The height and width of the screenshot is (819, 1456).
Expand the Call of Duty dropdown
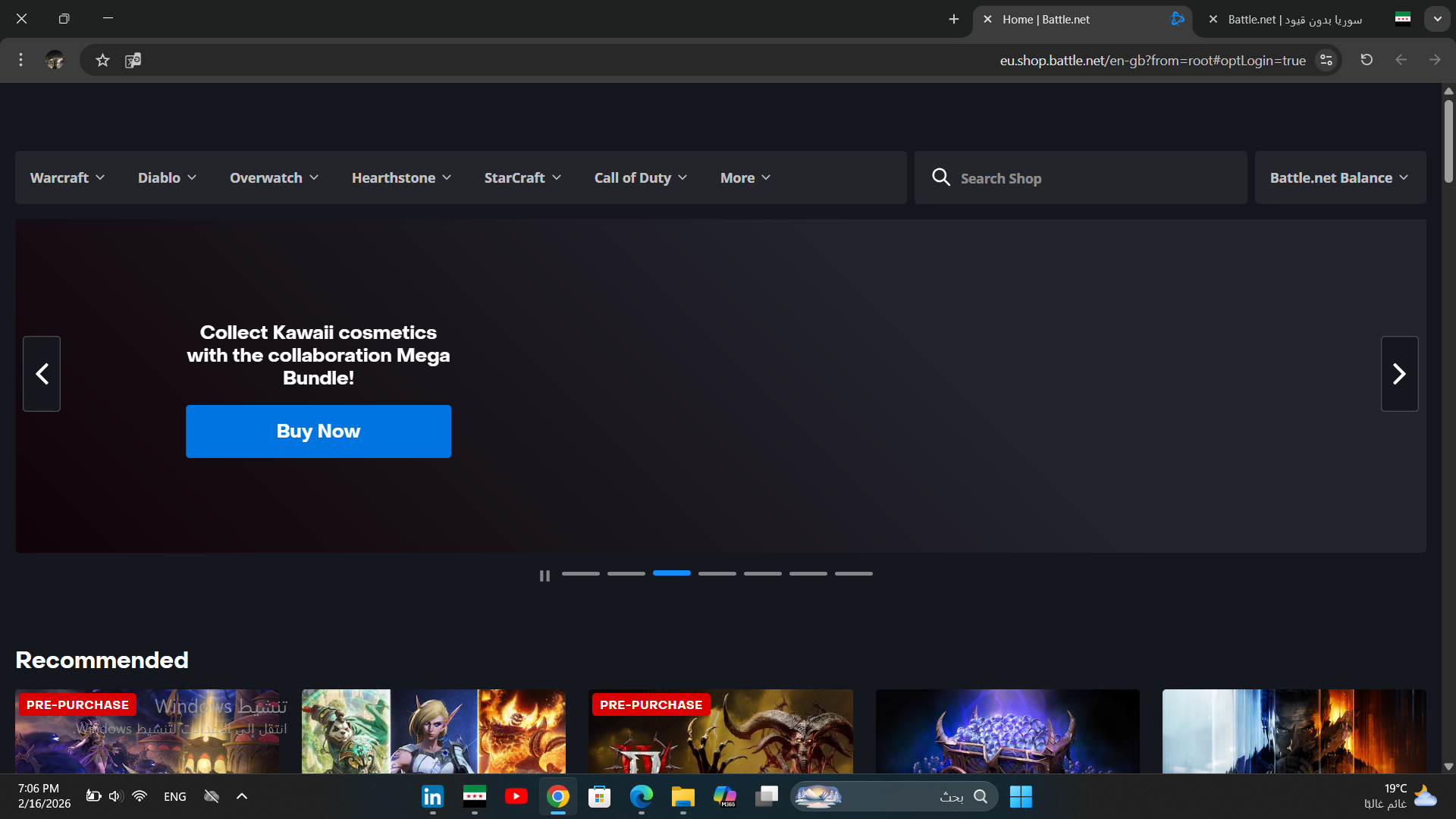[x=641, y=177]
